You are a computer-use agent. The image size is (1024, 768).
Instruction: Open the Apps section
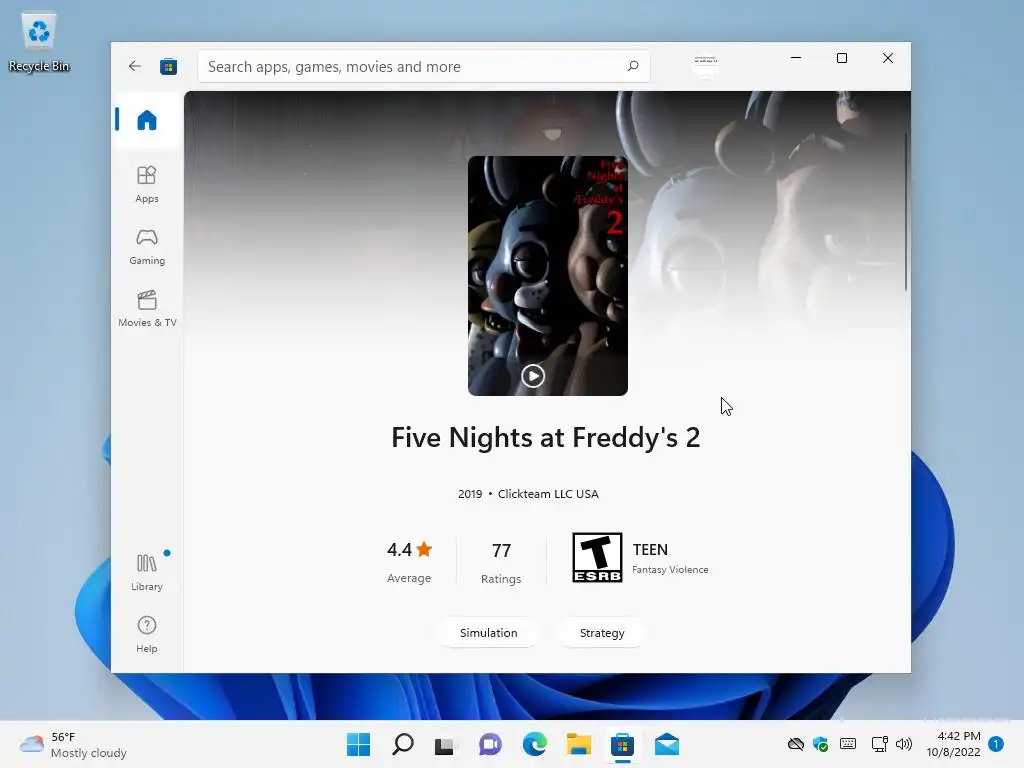click(147, 184)
